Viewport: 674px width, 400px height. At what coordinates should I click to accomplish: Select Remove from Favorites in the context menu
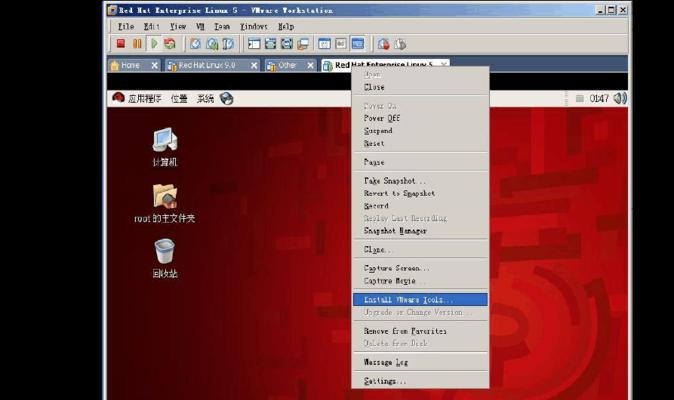pyautogui.click(x=420, y=331)
